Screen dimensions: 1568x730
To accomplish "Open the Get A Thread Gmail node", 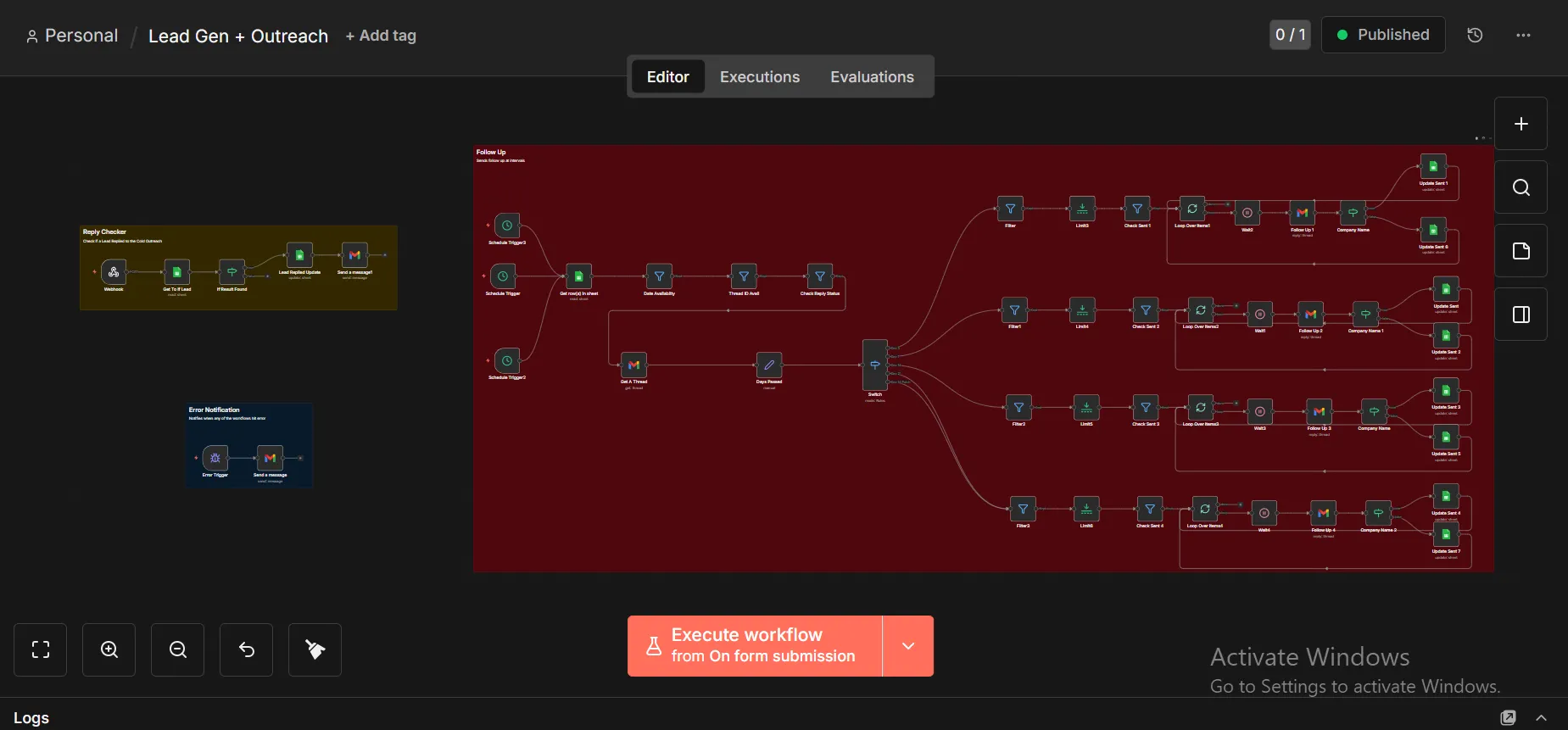I will click(x=633, y=365).
